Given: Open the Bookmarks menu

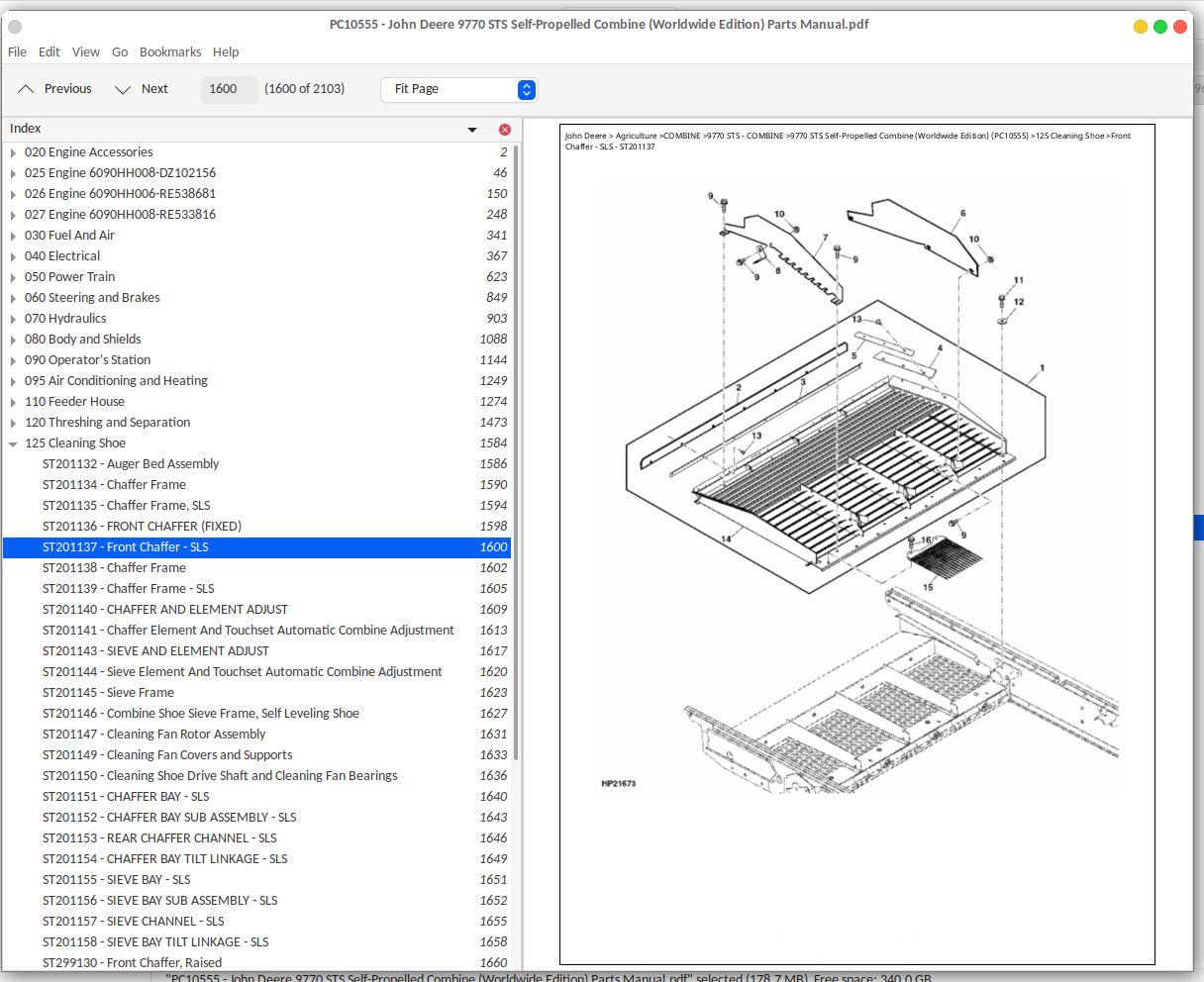Looking at the screenshot, I should (x=170, y=51).
